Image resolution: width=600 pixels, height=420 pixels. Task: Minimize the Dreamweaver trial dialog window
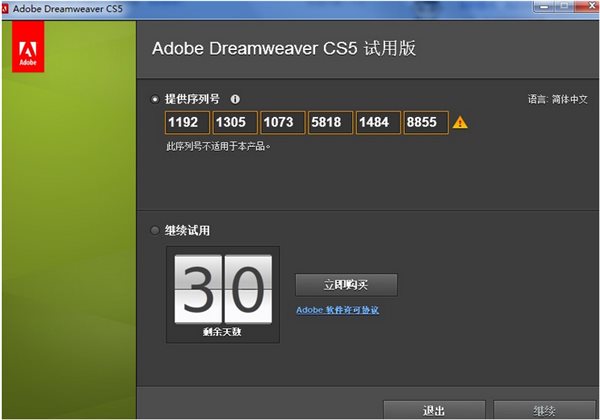click(x=545, y=6)
